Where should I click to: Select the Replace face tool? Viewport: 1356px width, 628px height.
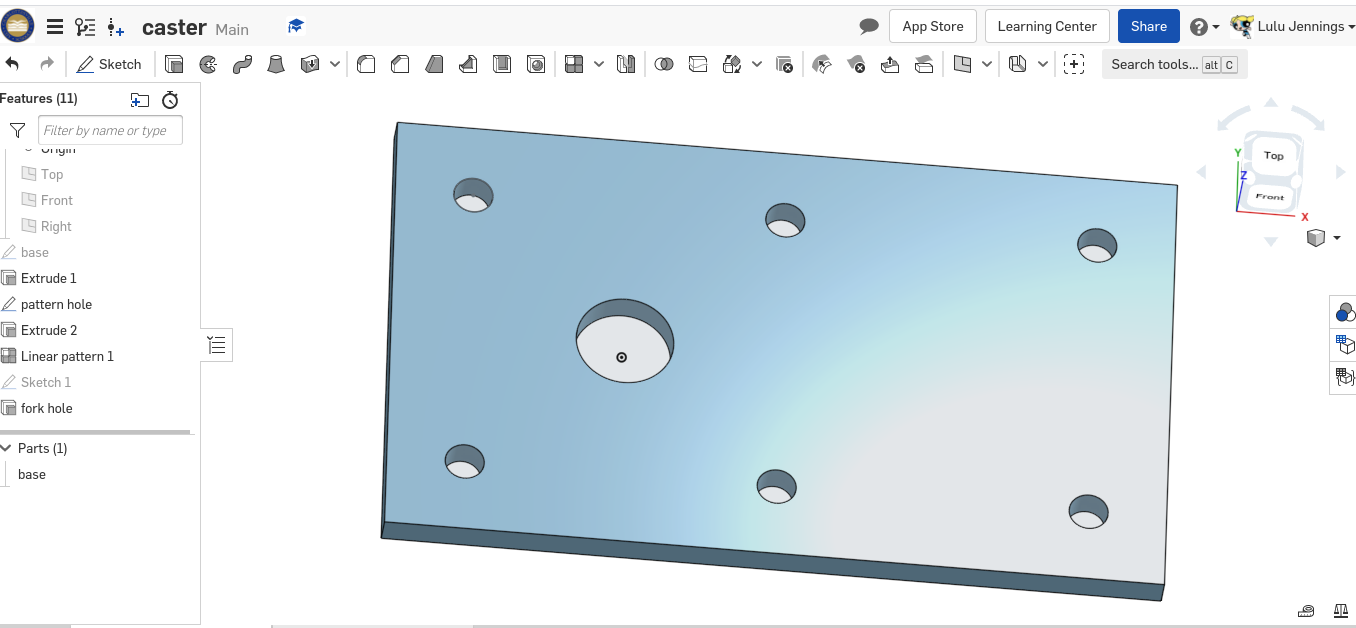(924, 64)
